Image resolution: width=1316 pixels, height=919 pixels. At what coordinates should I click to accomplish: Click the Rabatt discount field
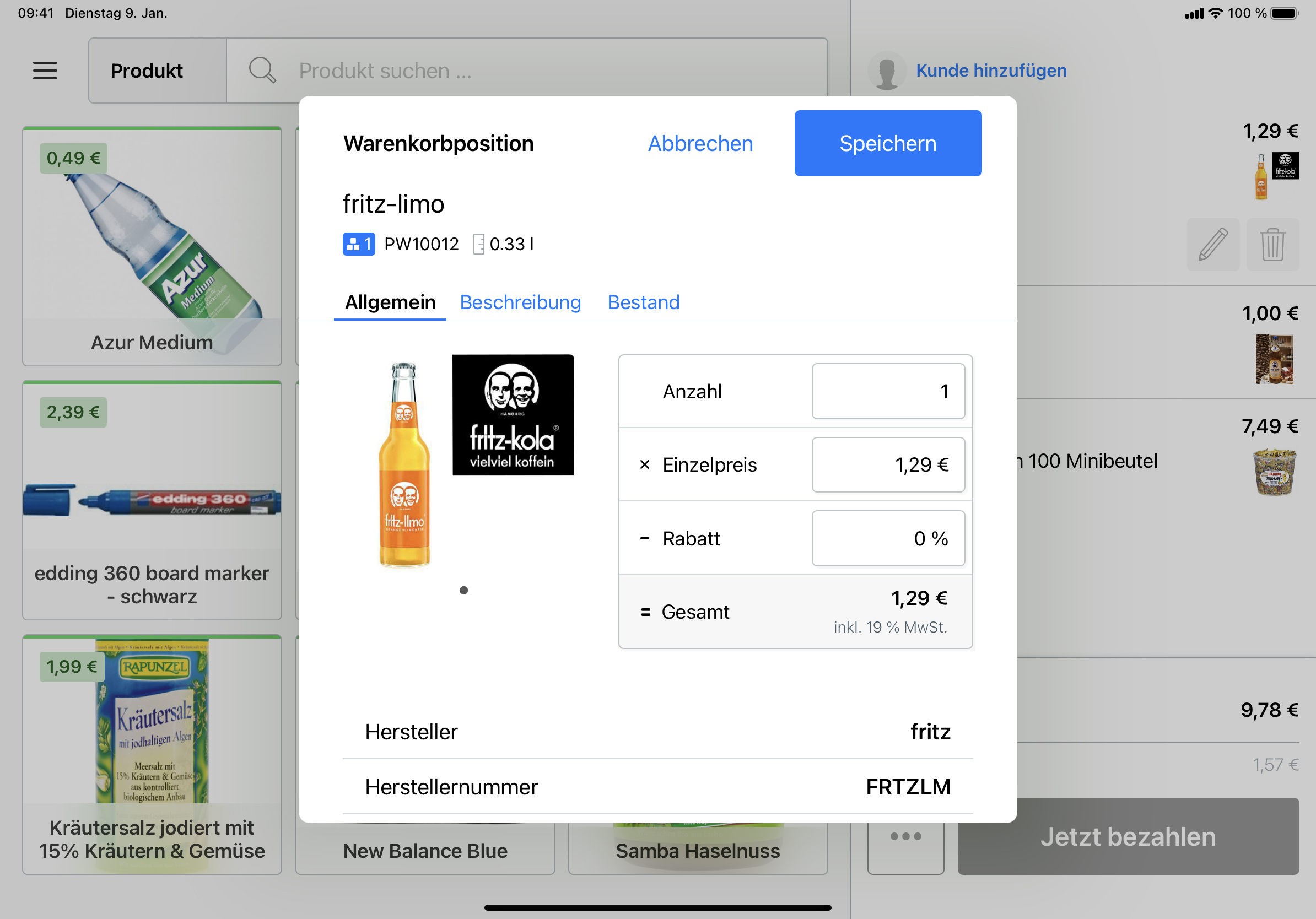coord(887,538)
